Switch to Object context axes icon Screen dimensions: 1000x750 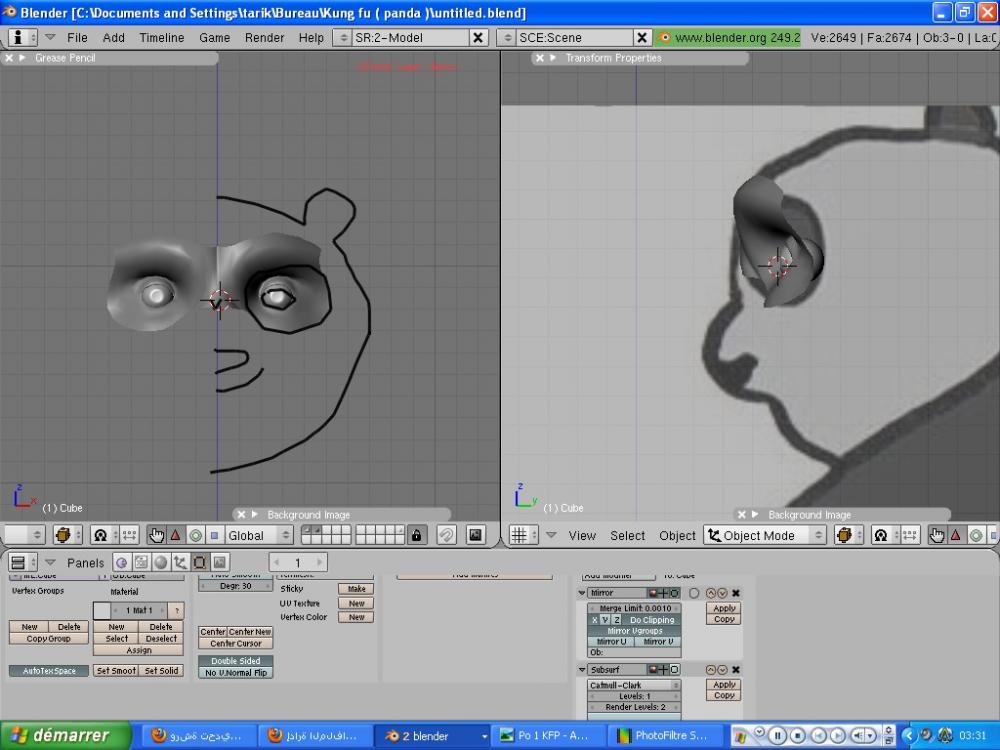pyautogui.click(x=180, y=562)
